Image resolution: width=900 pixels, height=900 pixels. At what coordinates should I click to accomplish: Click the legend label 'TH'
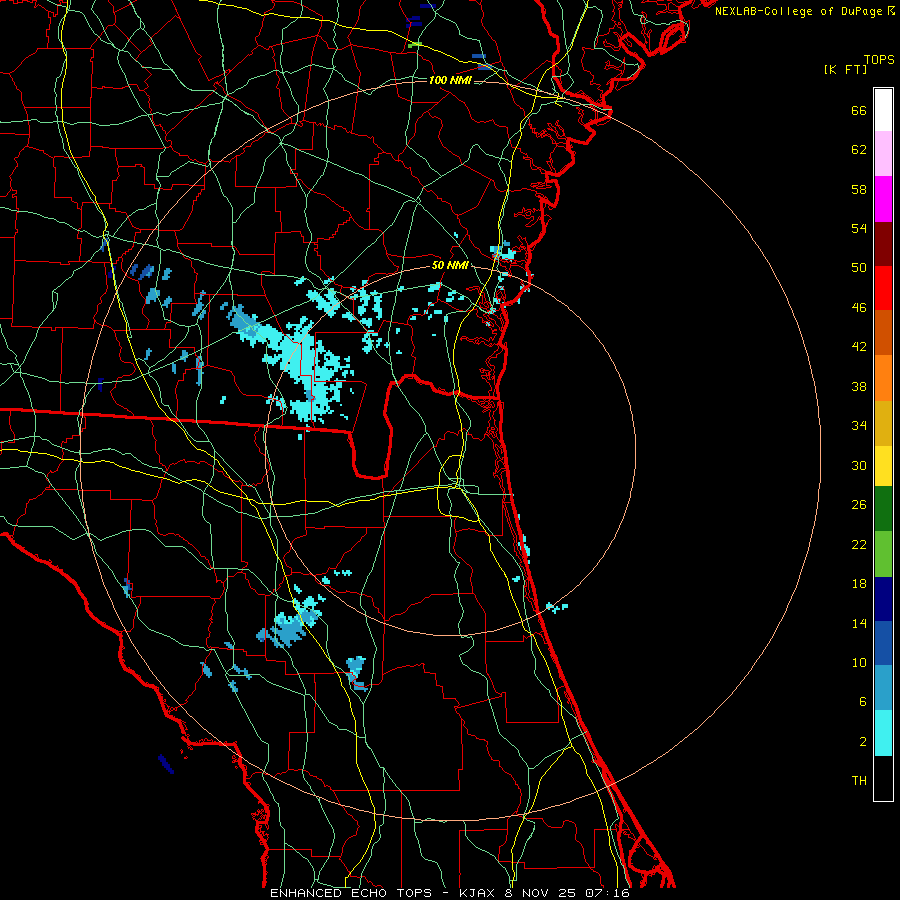859,781
